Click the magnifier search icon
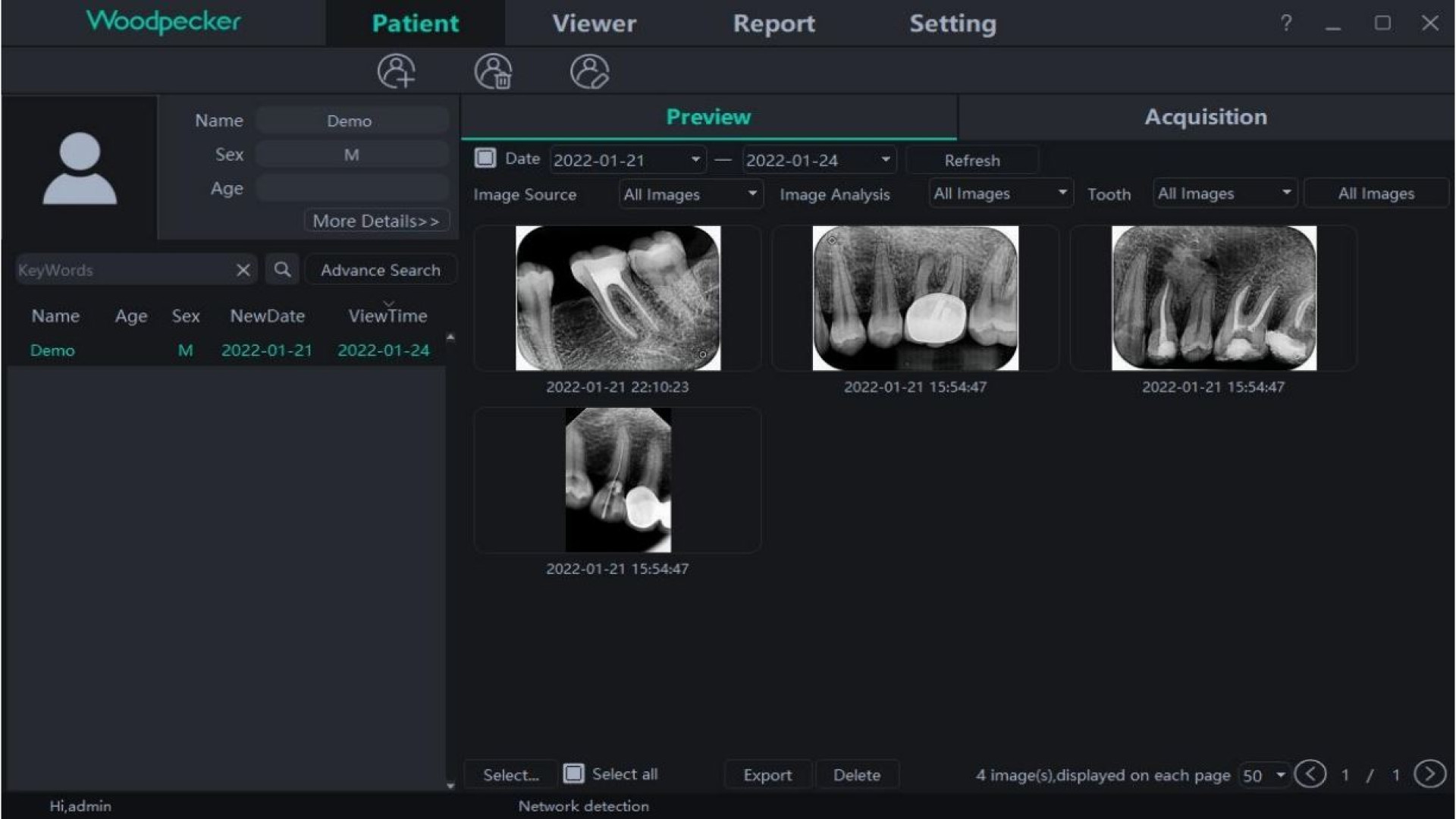 282,270
